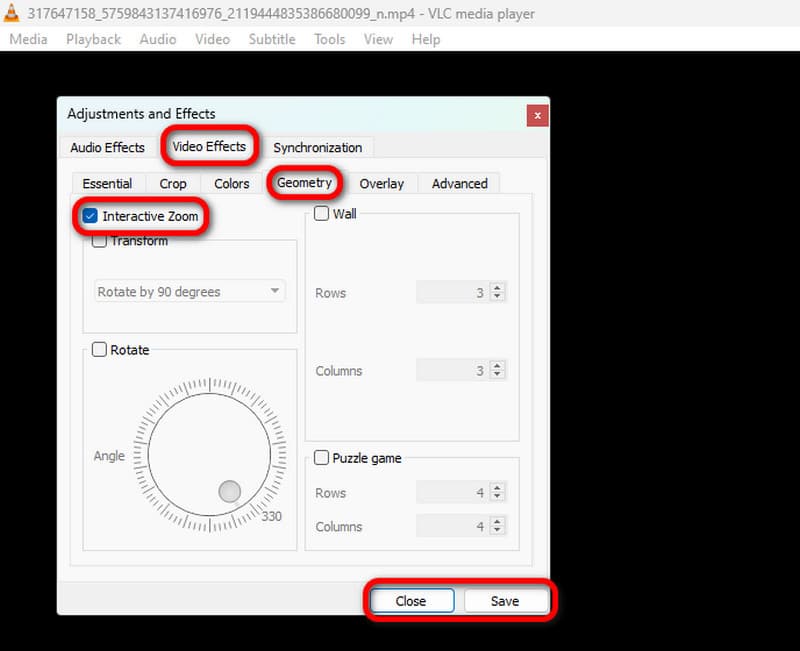Increase Wall Rows with up arrow

498,288
